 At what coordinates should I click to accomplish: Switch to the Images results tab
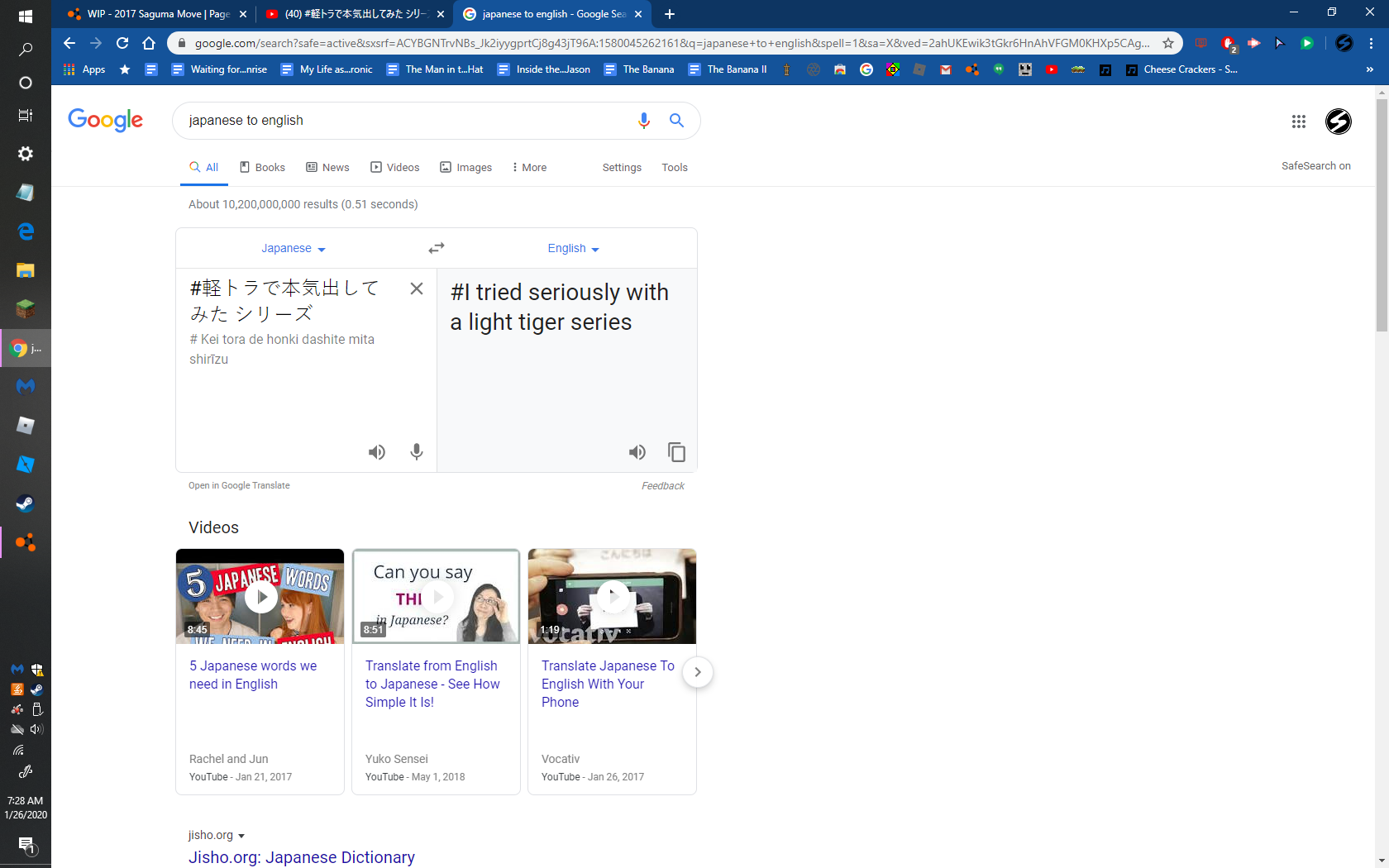(x=466, y=167)
